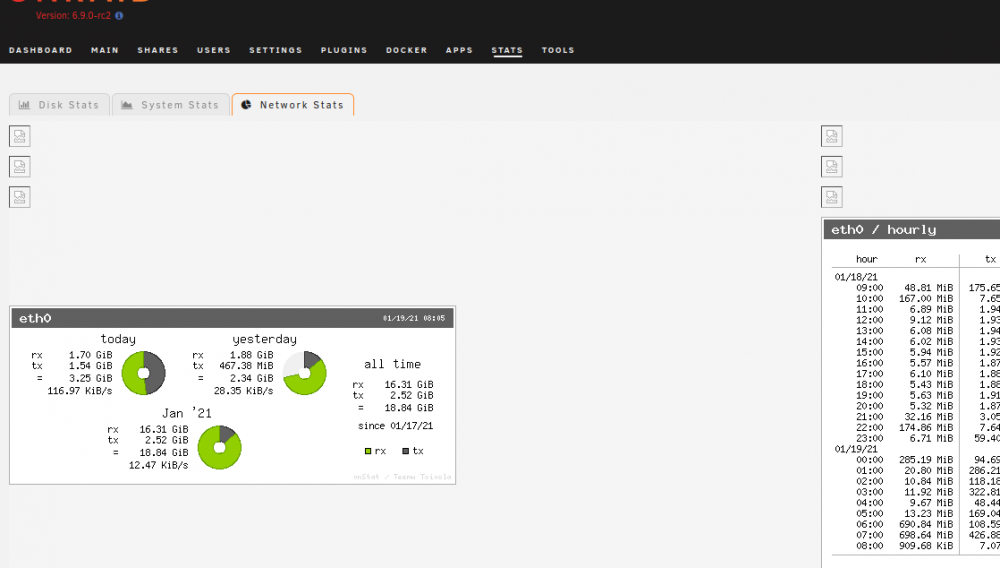Screen dimensions: 1000x568
Task: Click the gray tx legend swatch
Action: (406, 451)
